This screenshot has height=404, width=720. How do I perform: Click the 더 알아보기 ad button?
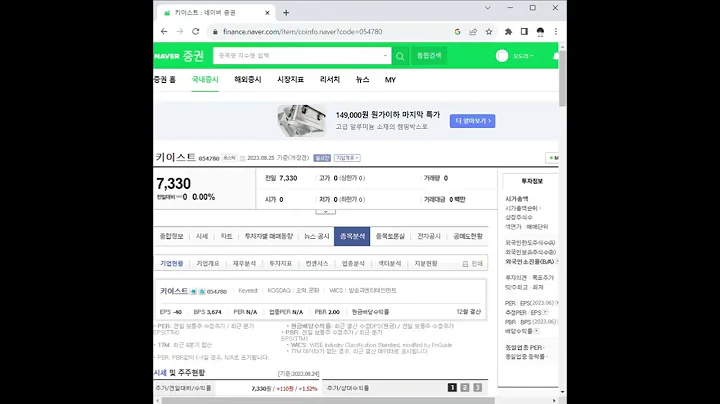(472, 121)
